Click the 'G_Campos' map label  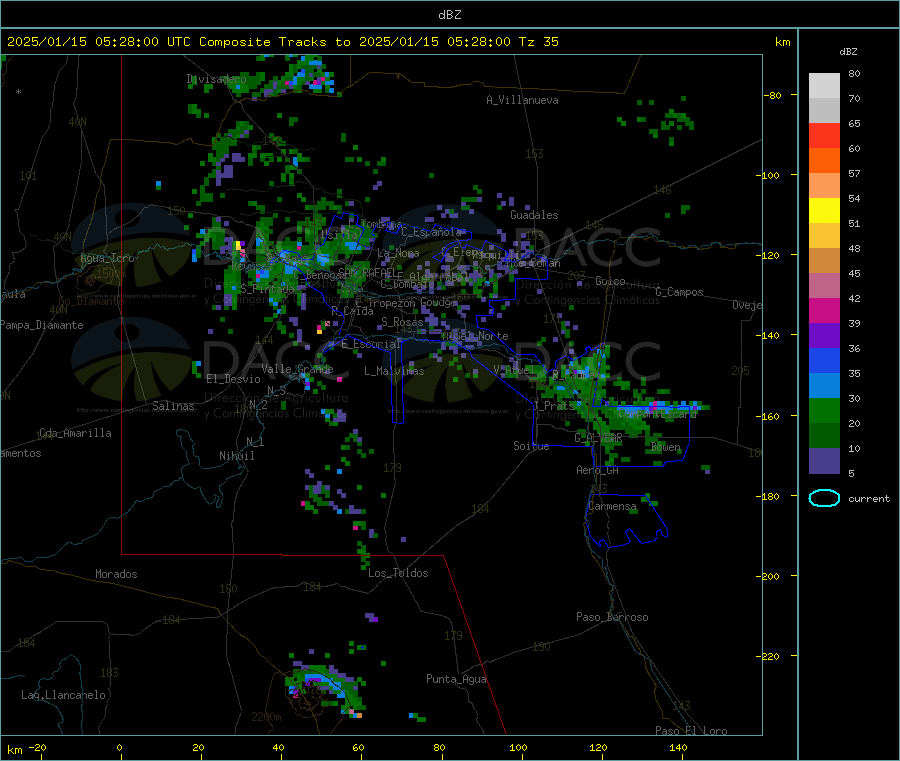[679, 292]
